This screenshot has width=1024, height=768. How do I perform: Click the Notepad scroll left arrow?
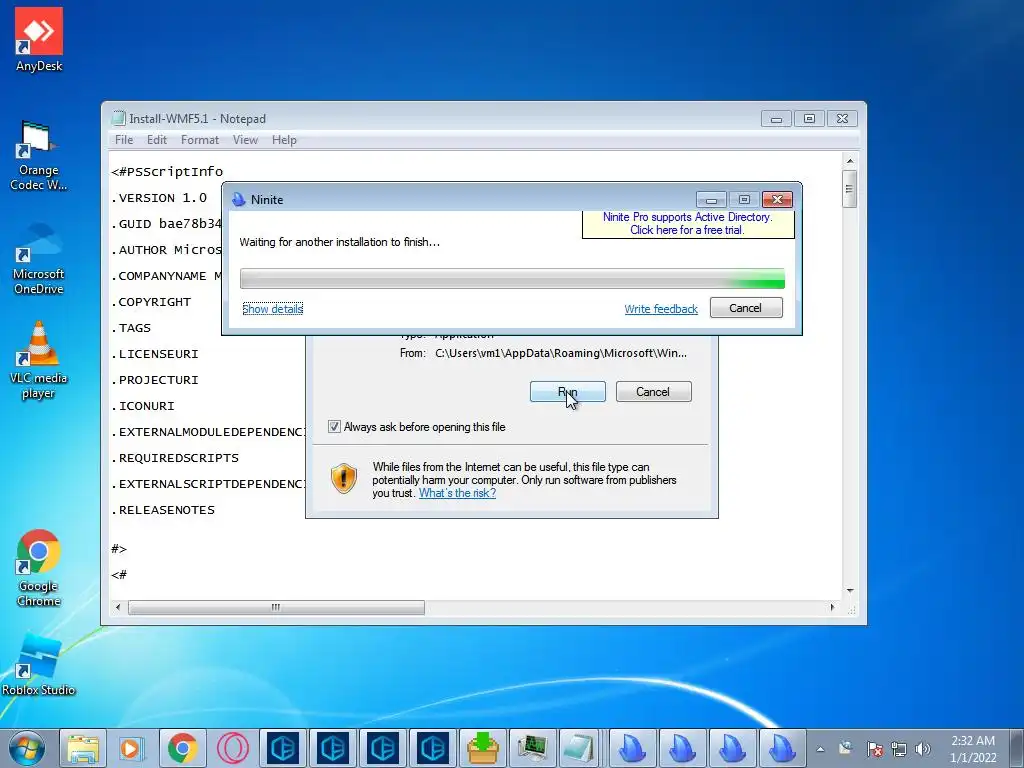tap(118, 607)
